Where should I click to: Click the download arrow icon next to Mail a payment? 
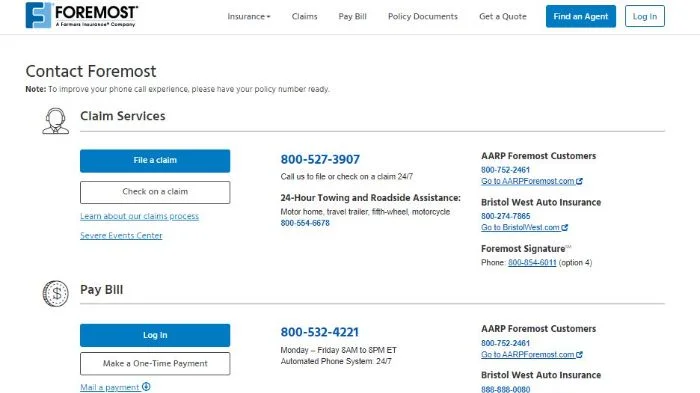146,387
